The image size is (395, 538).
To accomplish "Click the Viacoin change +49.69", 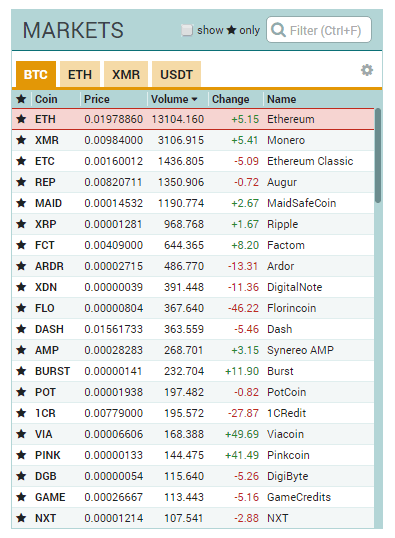I will (242, 434).
